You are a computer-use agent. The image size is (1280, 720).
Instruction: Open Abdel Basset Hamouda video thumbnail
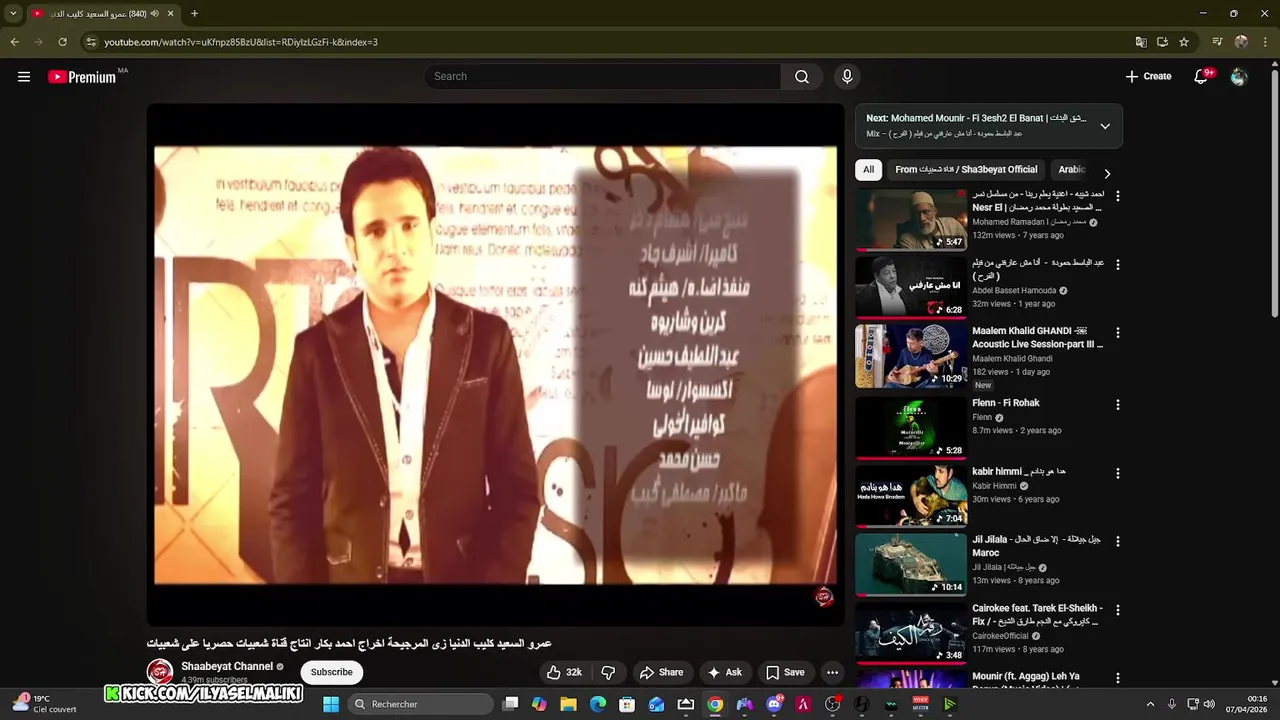point(911,288)
